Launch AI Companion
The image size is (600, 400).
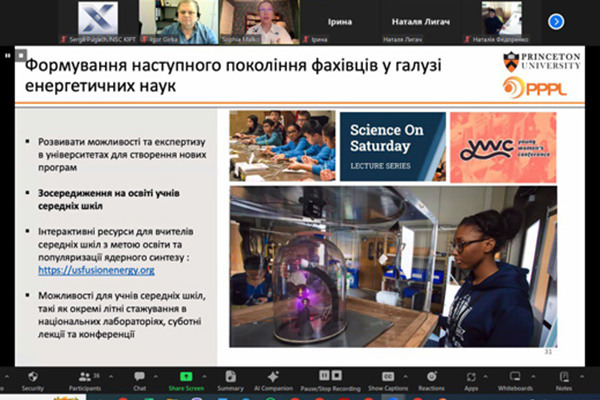pos(274,376)
